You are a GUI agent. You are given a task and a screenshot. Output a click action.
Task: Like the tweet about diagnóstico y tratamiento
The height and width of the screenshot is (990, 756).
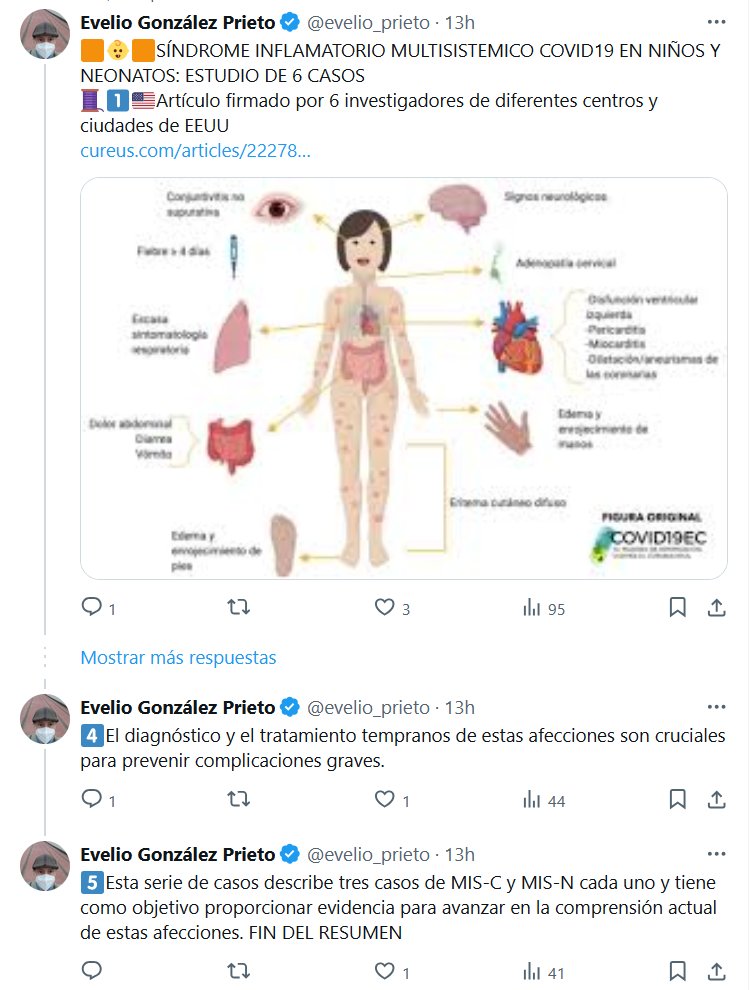point(385,799)
